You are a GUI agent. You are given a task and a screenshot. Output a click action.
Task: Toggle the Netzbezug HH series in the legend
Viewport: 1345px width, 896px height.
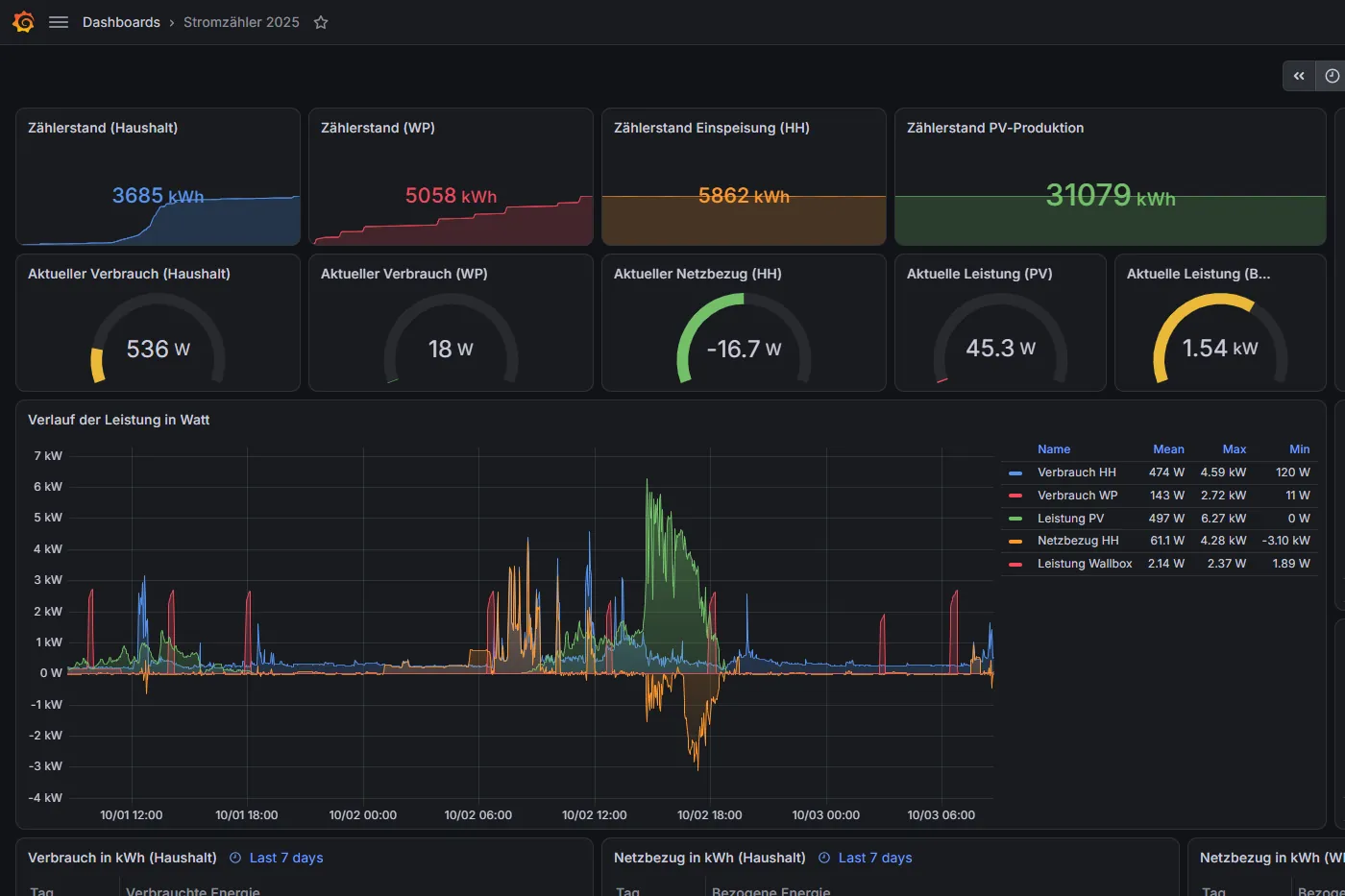click(1078, 541)
